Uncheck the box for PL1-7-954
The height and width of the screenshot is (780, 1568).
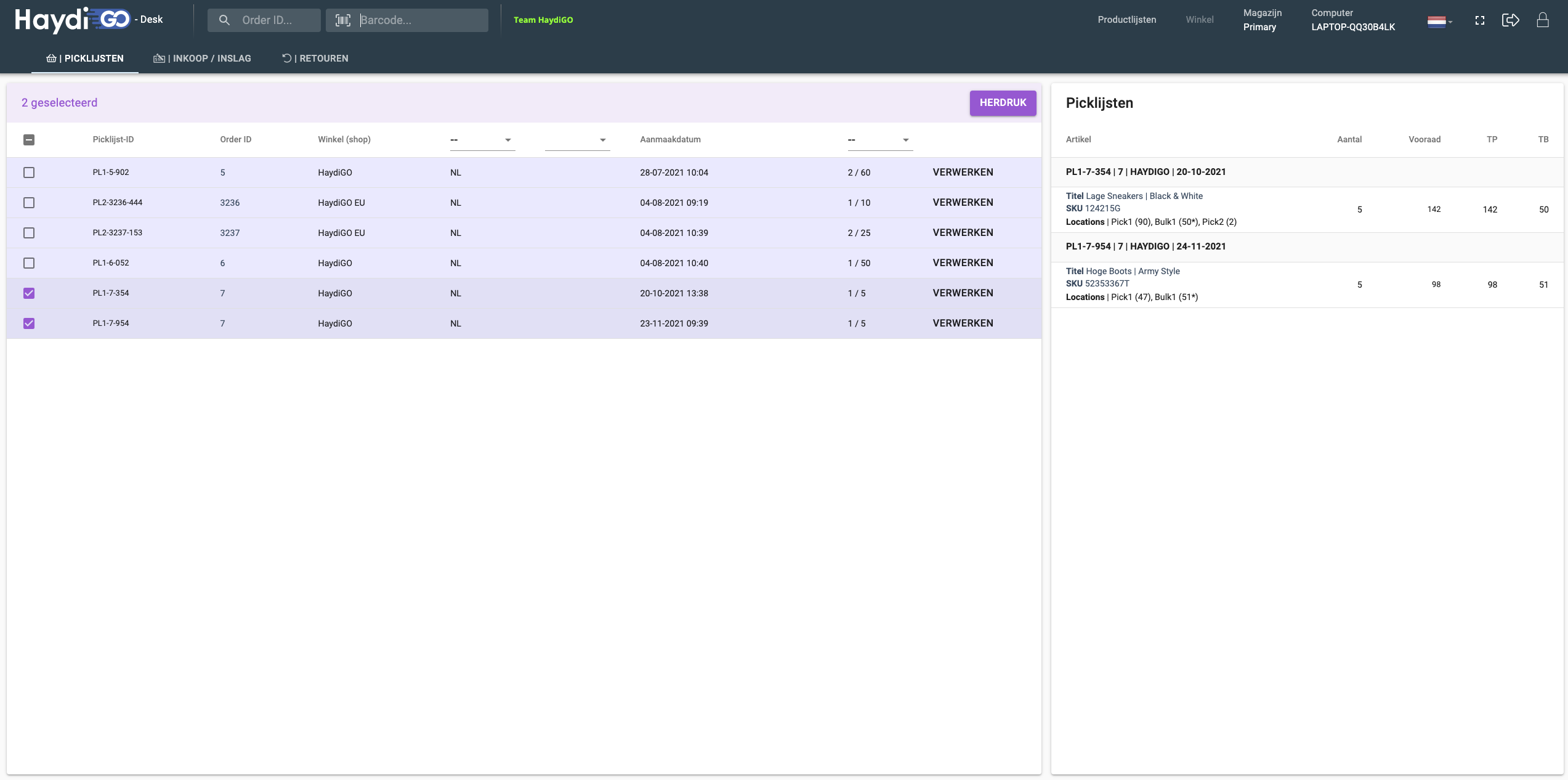pos(29,323)
